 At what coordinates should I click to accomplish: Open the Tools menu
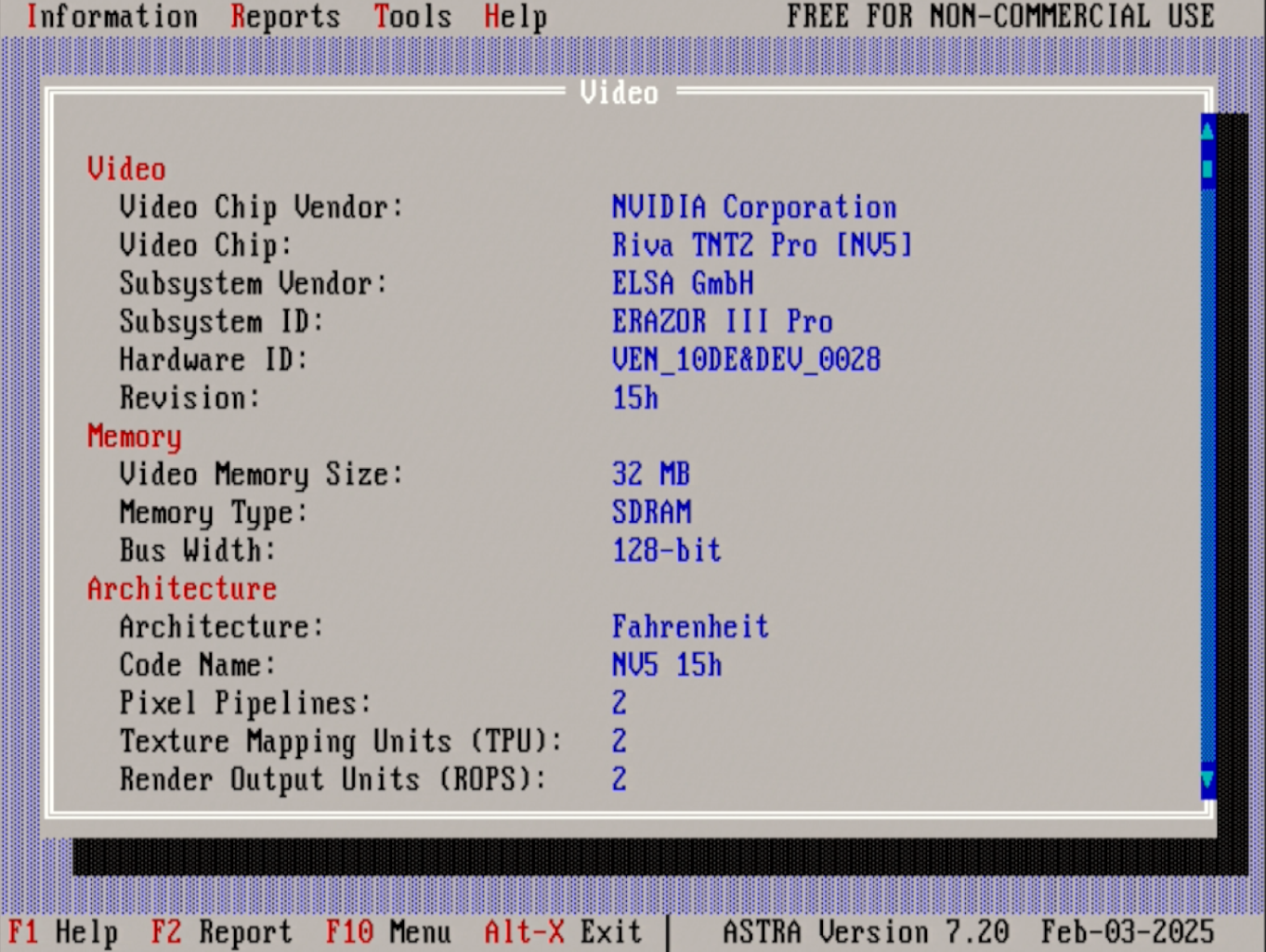[412, 17]
